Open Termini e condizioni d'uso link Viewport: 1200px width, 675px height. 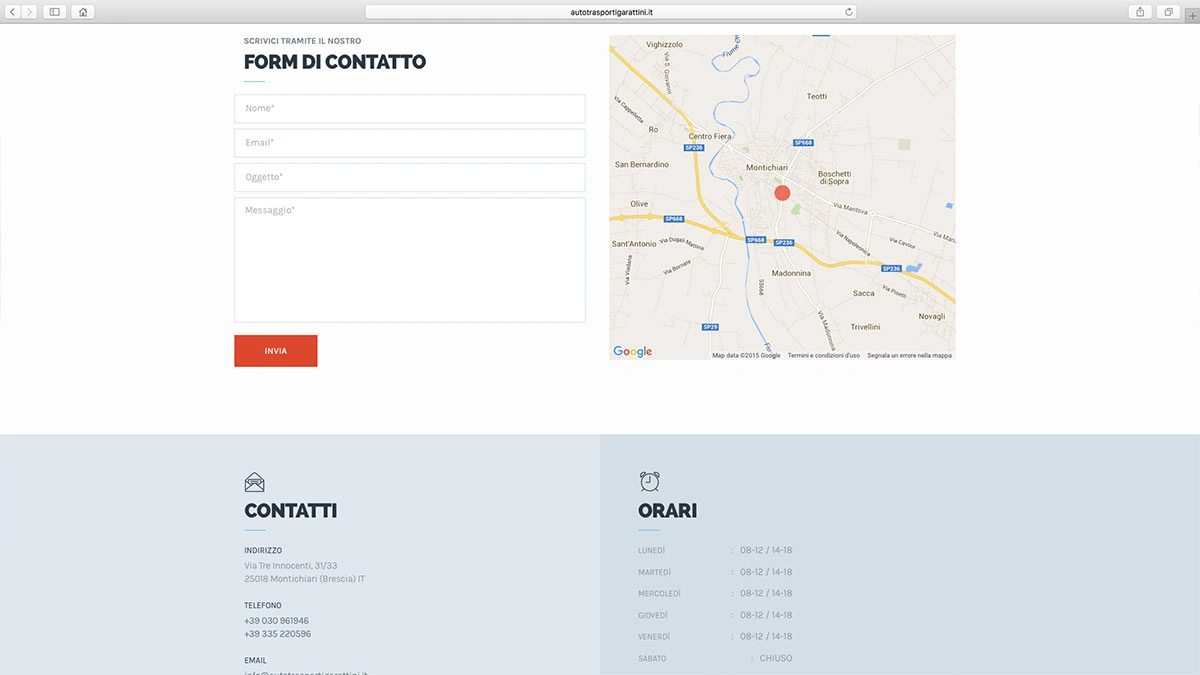824,355
